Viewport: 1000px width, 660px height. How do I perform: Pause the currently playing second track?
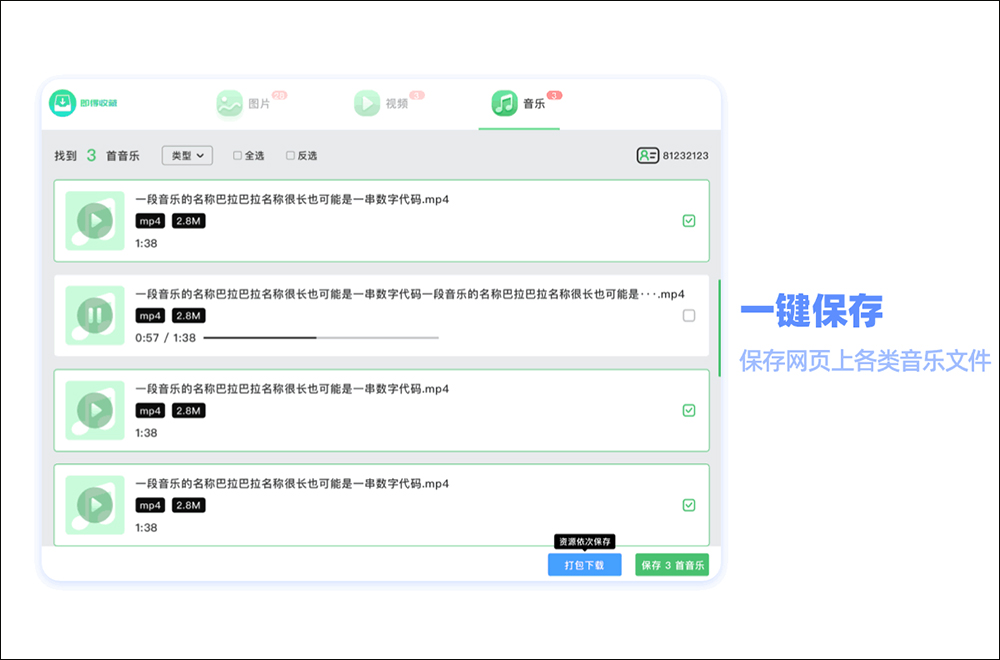coord(95,315)
